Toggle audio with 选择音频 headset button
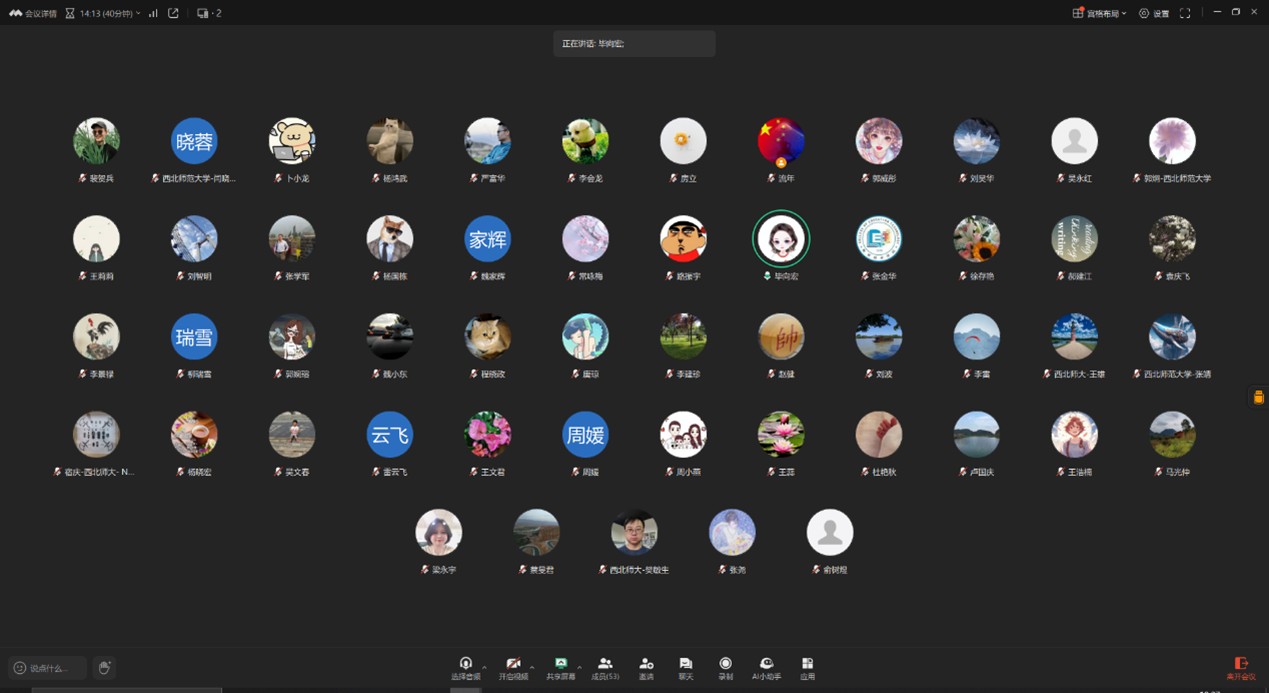Image resolution: width=1269 pixels, height=693 pixels. [x=465, y=667]
